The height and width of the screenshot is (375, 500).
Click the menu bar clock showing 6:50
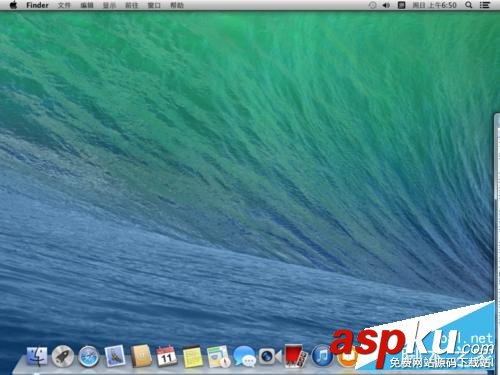[x=434, y=5]
